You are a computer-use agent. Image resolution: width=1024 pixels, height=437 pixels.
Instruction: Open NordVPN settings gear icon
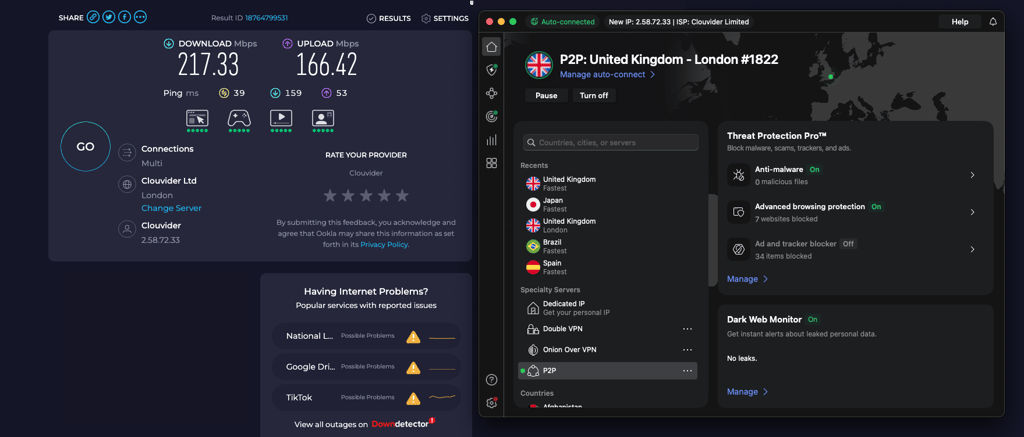[492, 403]
